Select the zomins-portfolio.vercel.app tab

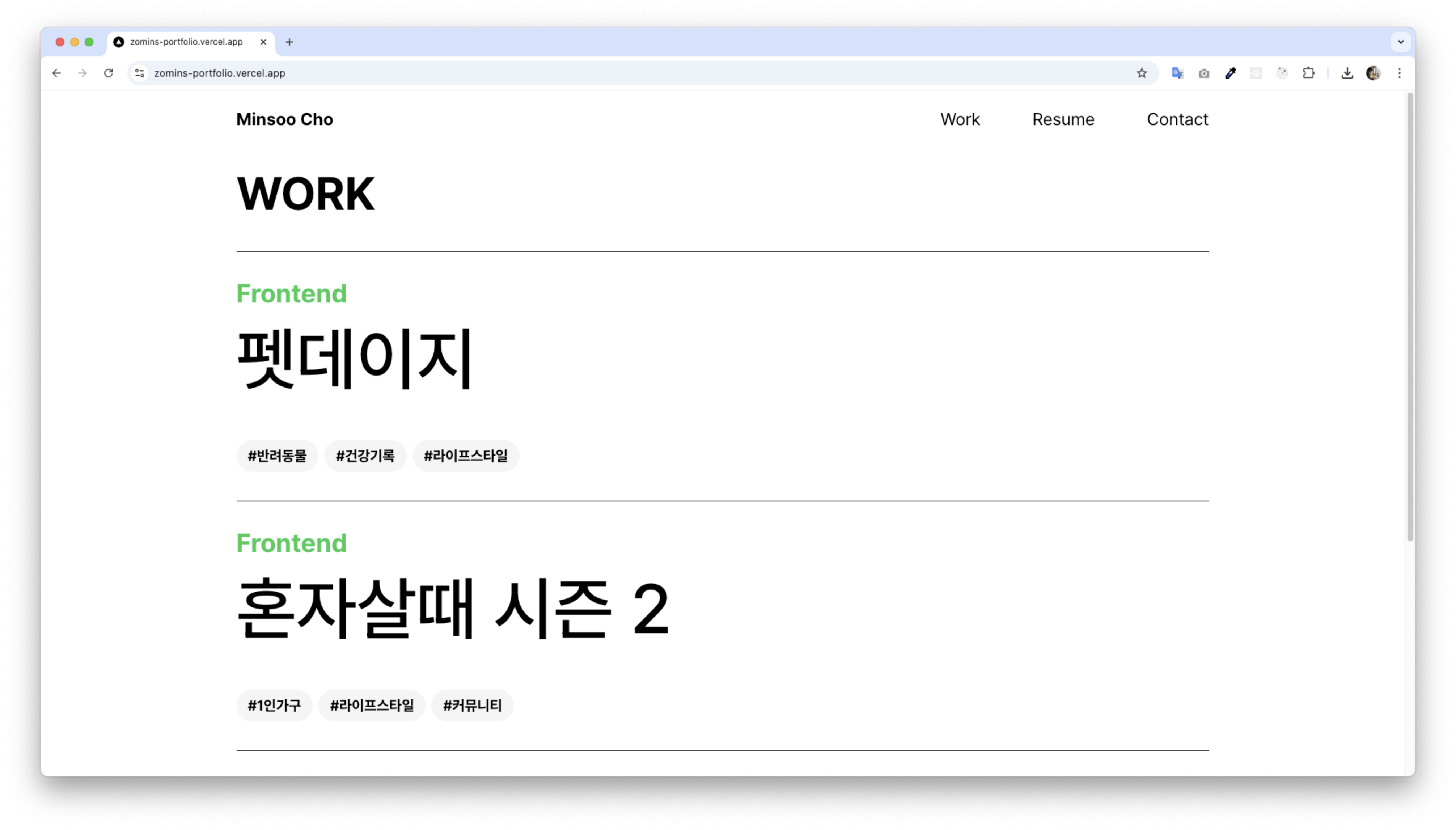coord(190,42)
